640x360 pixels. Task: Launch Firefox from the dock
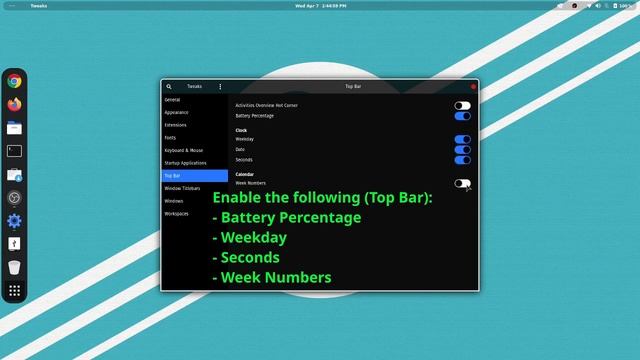tap(14, 104)
